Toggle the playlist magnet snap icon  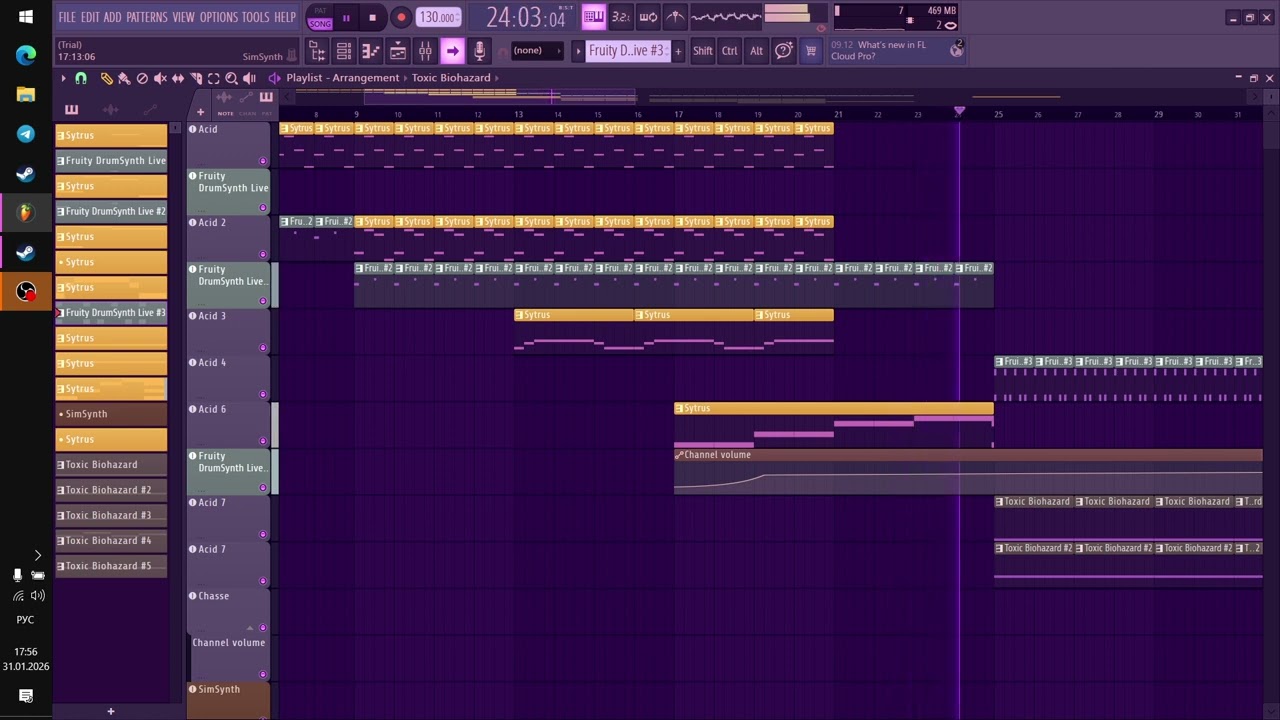tap(81, 78)
